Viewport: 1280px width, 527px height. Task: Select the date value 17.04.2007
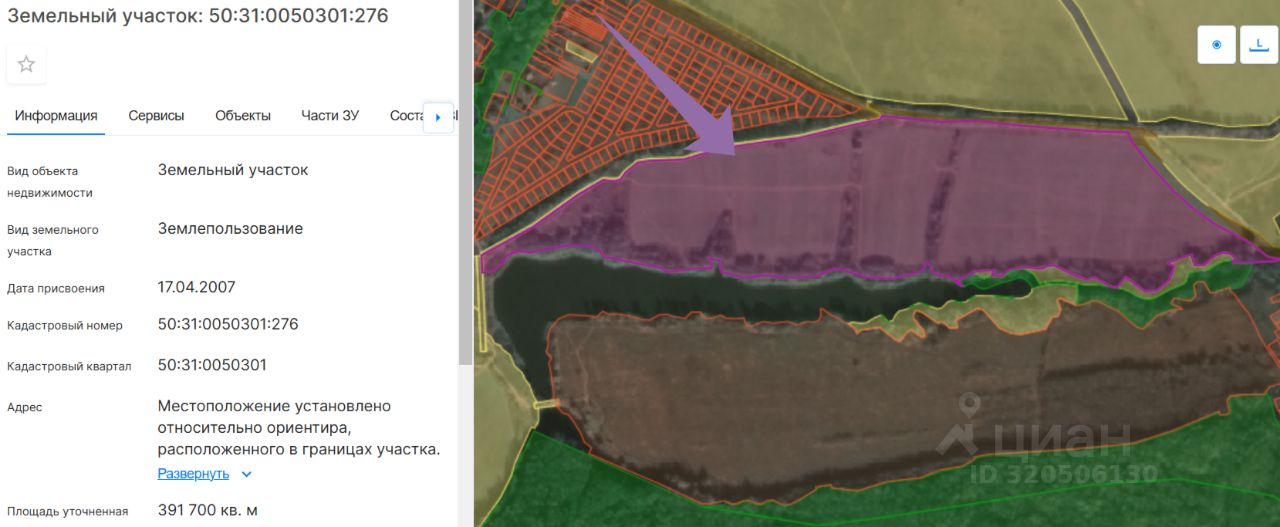tap(197, 287)
